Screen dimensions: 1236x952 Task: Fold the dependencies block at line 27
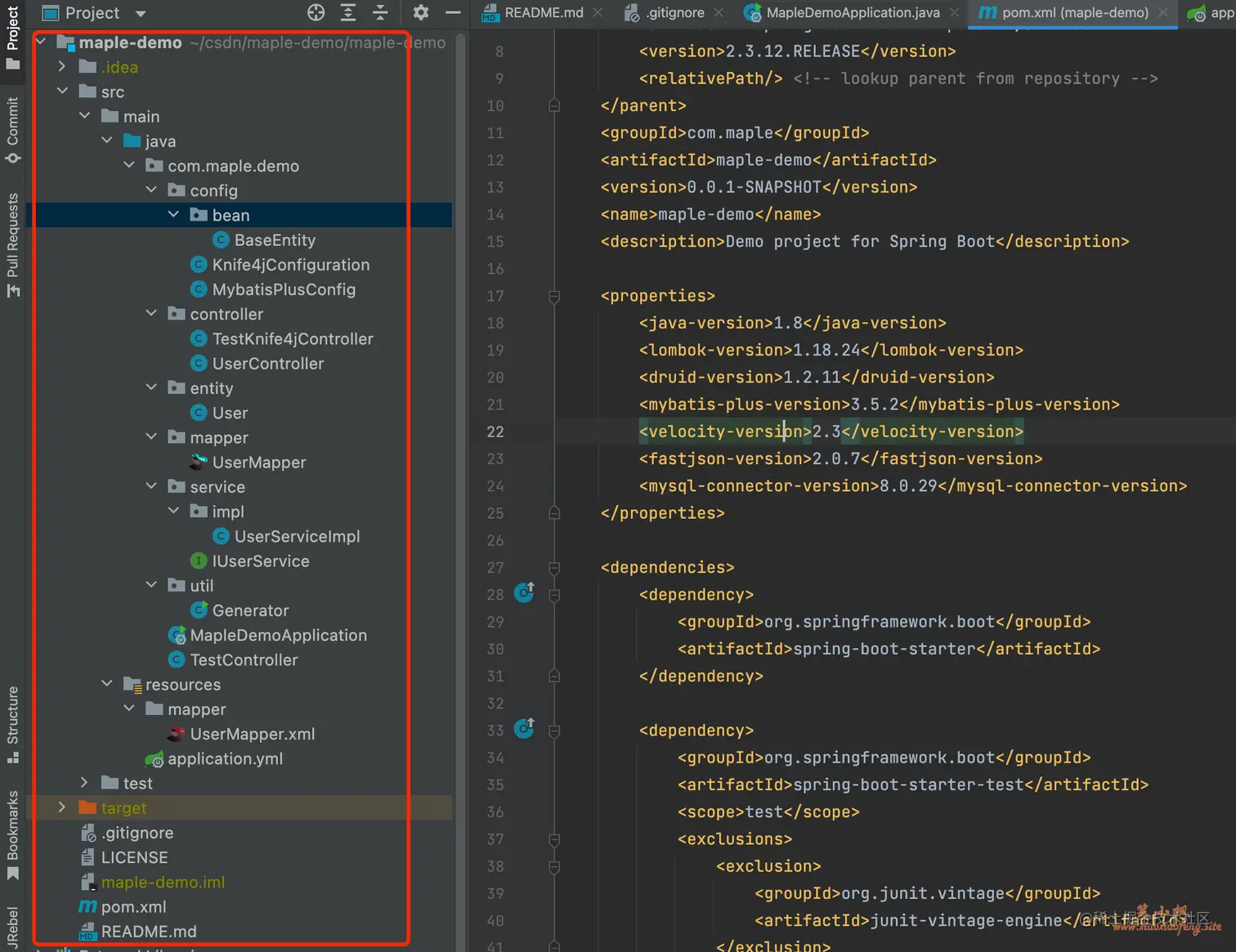(x=554, y=567)
